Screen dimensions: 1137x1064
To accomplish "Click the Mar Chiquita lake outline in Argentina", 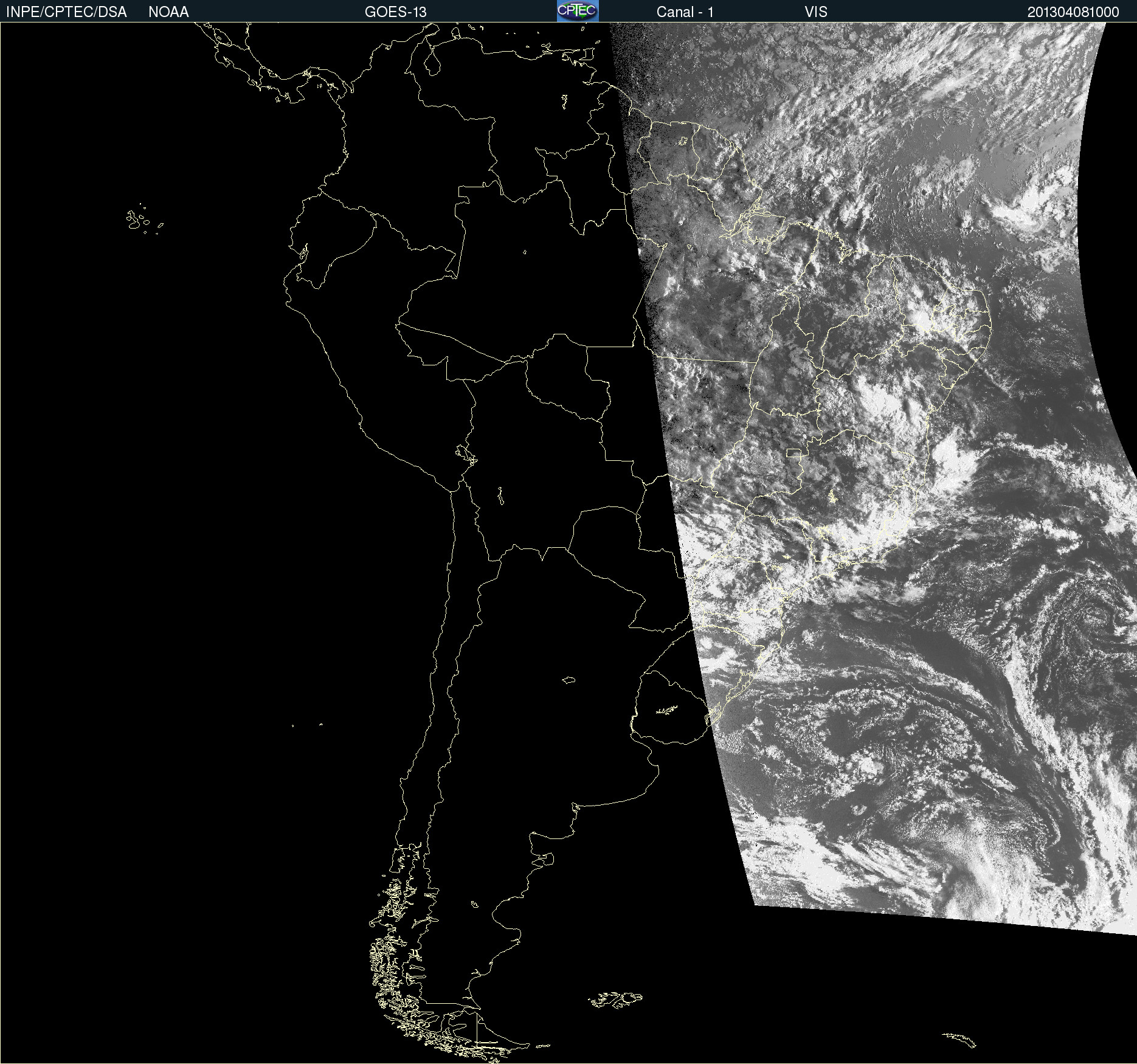I will (568, 680).
